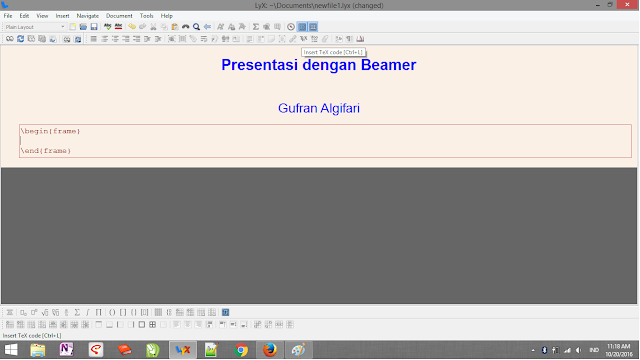Toggle the math toolbar button

pos(302,27)
